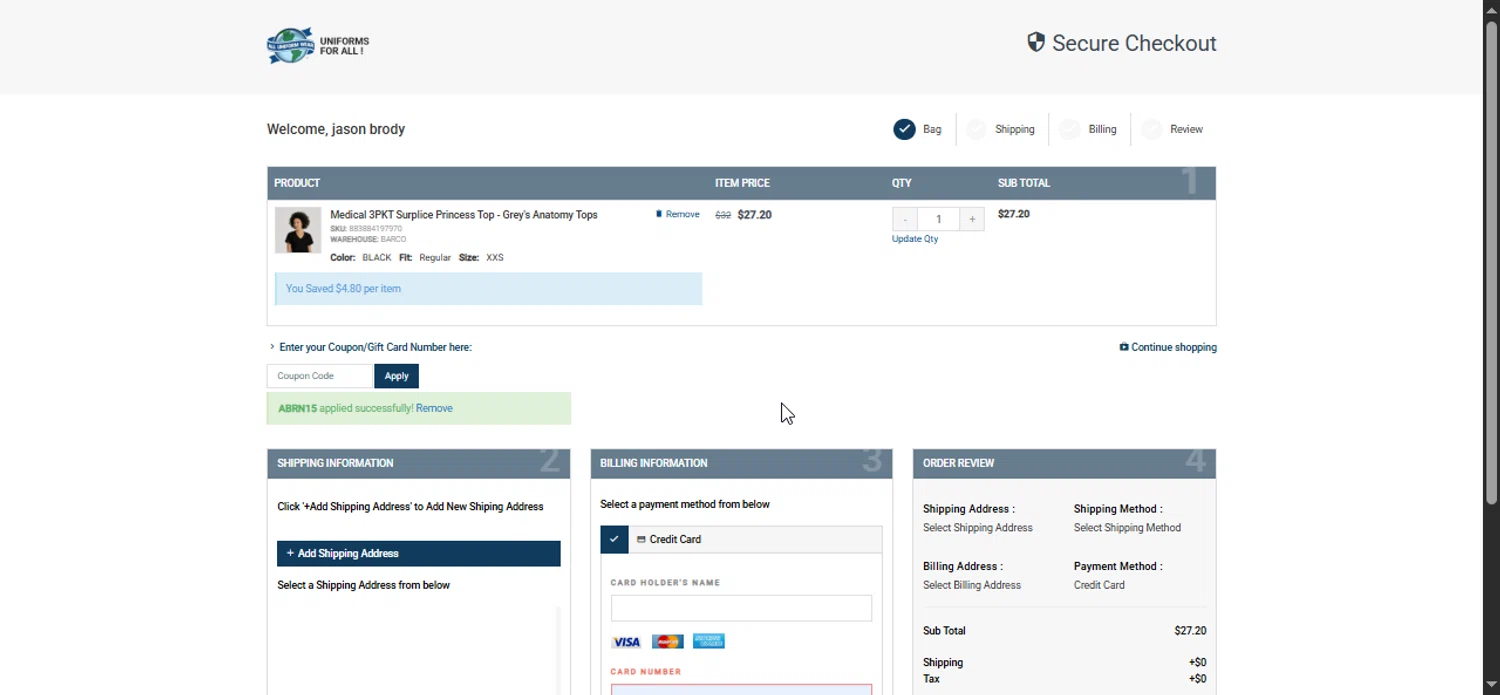Focus the Coupon Code field
Screen dimensions: 1500x695
click(x=319, y=376)
